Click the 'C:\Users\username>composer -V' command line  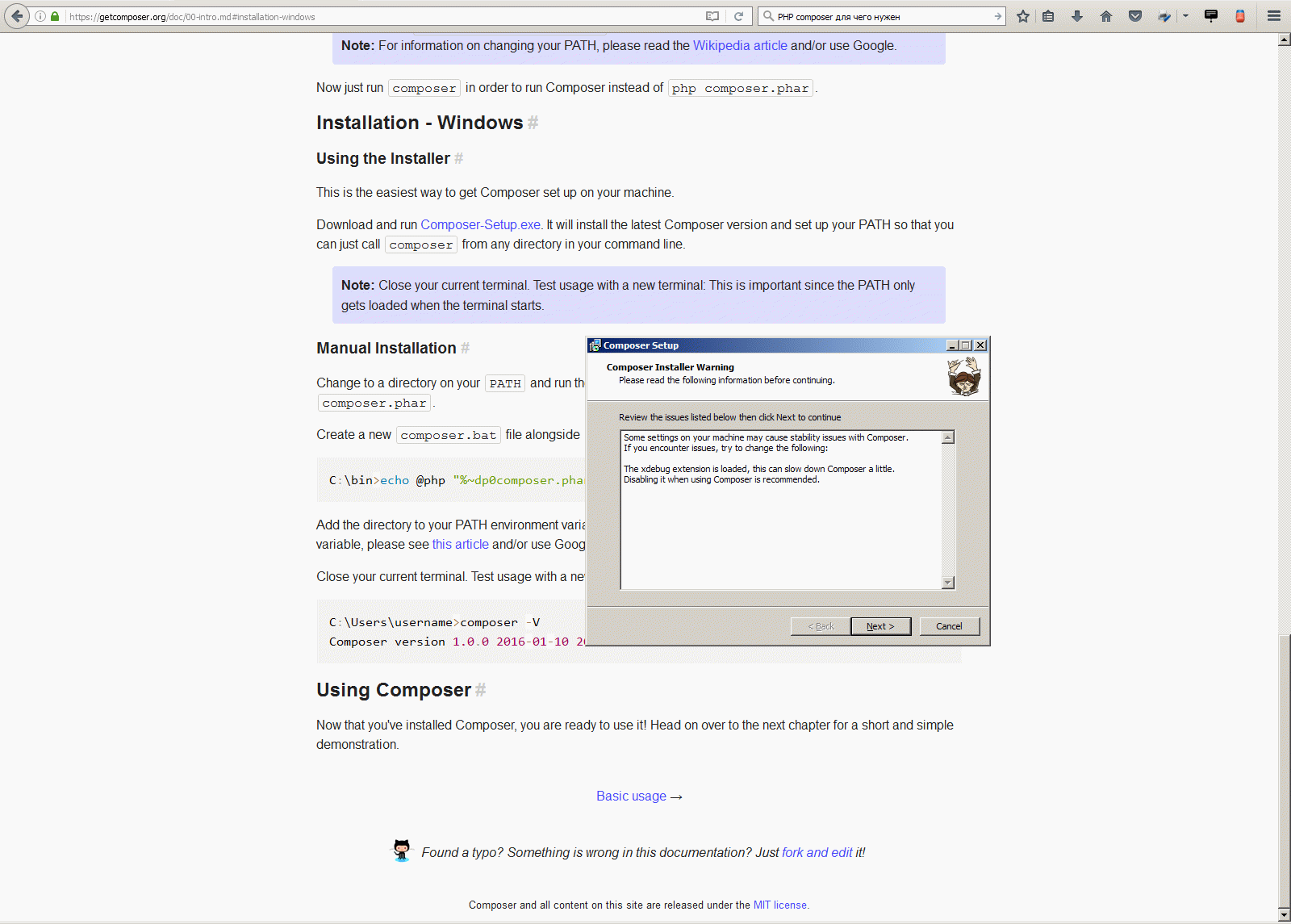click(435, 623)
